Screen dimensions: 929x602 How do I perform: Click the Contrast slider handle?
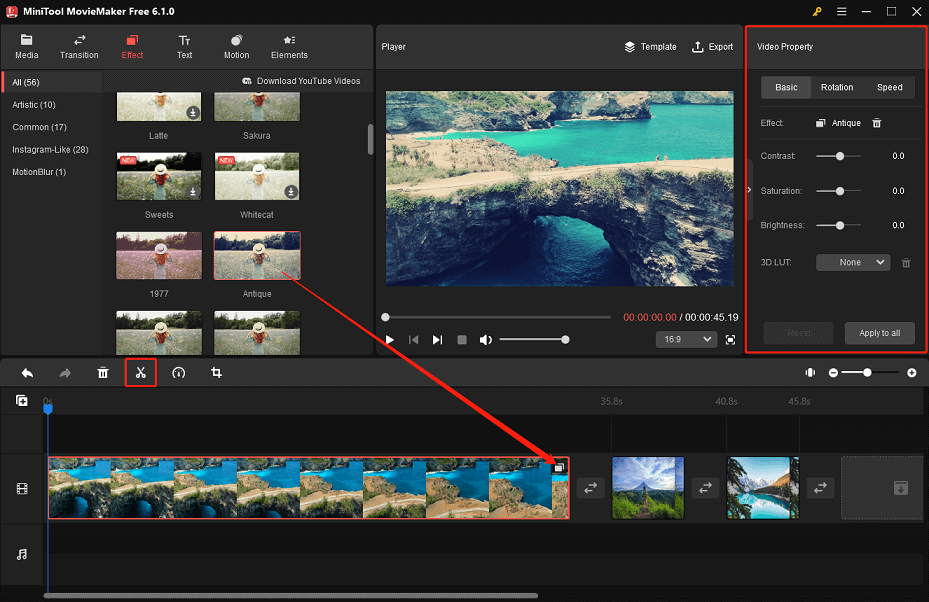pyautogui.click(x=840, y=156)
